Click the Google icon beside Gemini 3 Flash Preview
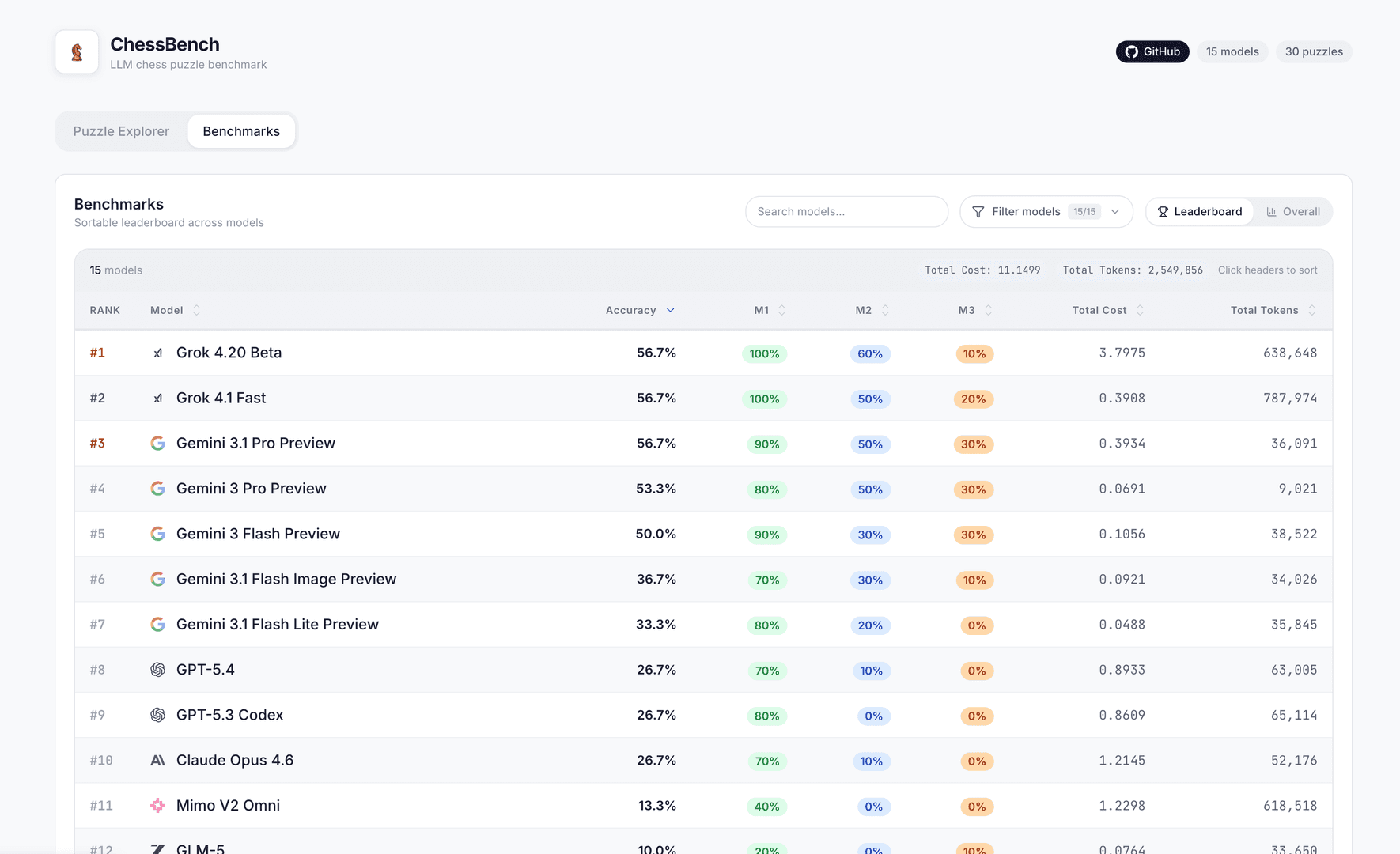Screen dimensions: 1400x854 tap(157, 534)
